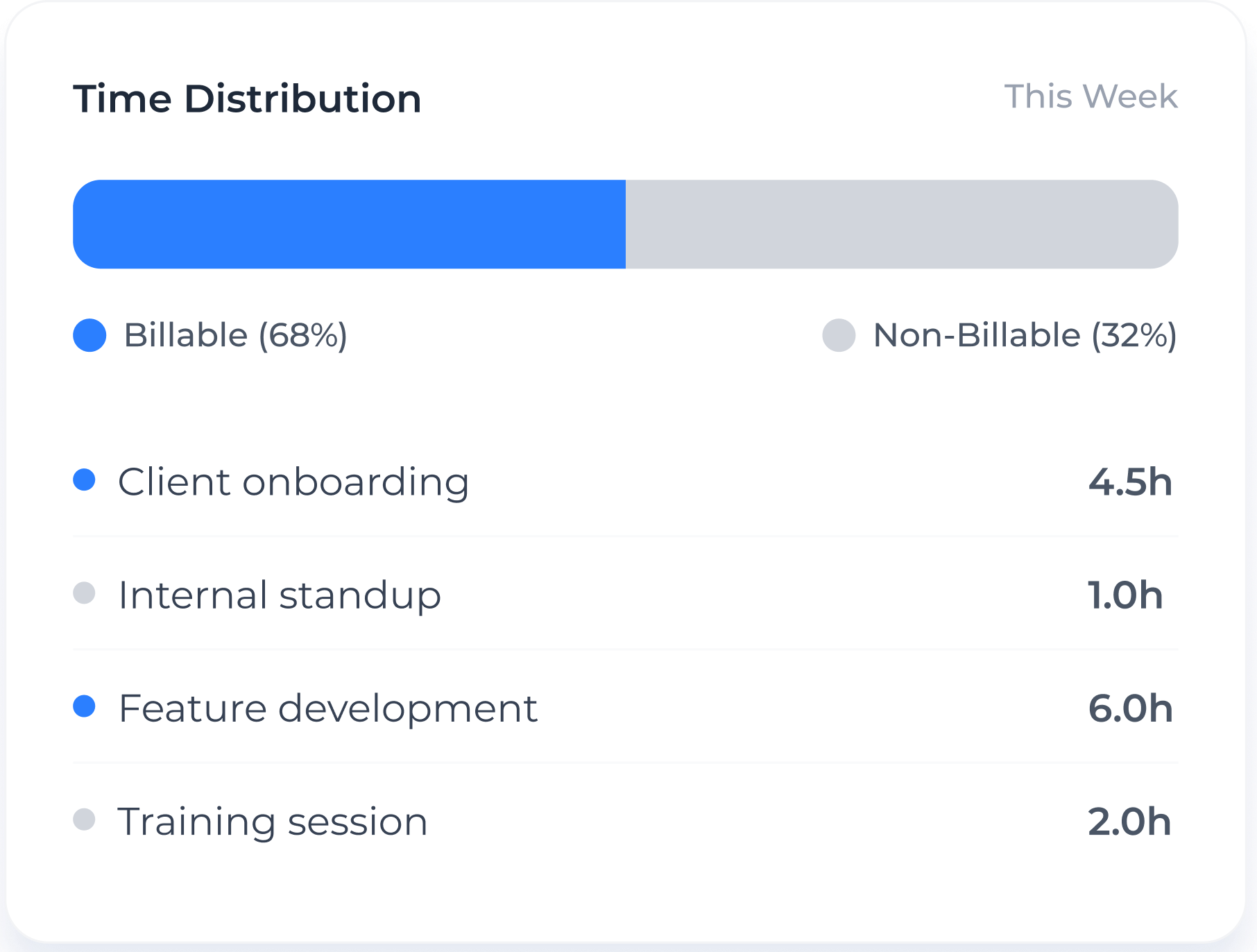The width and height of the screenshot is (1257, 952).
Task: Click the blue Billable legend dot
Action: [x=89, y=335]
